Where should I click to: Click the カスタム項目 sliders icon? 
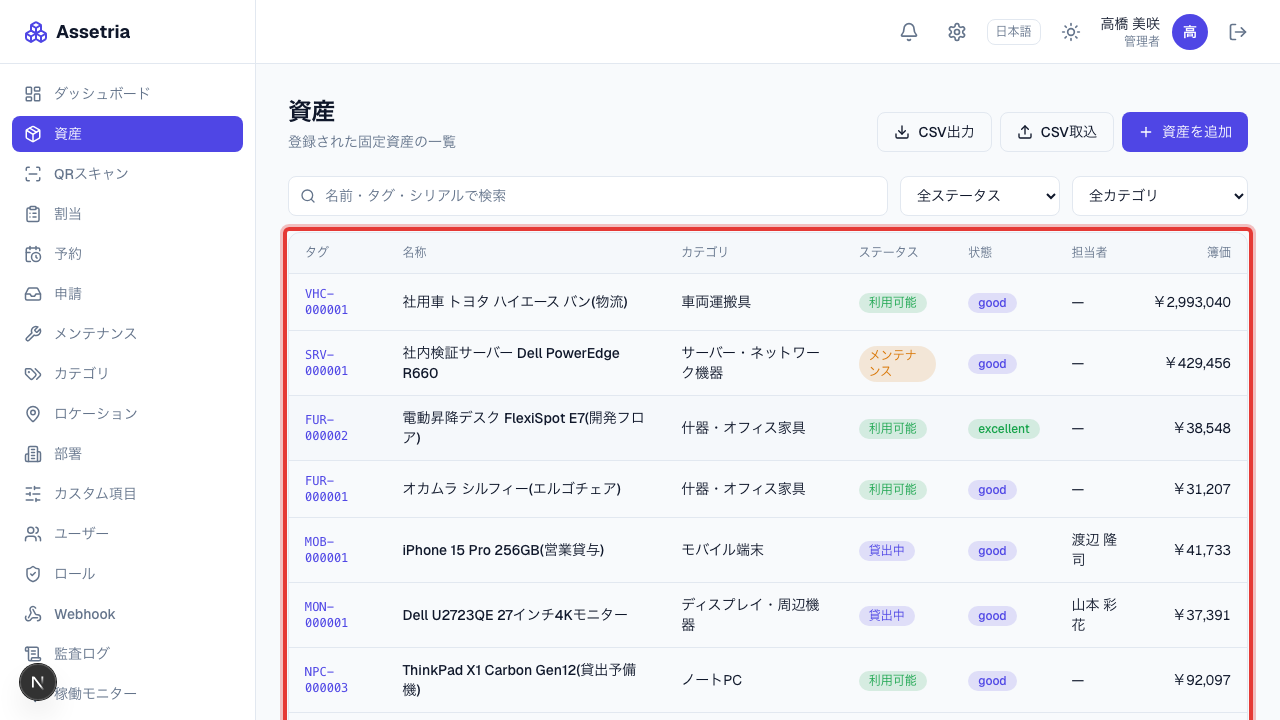[x=33, y=494]
